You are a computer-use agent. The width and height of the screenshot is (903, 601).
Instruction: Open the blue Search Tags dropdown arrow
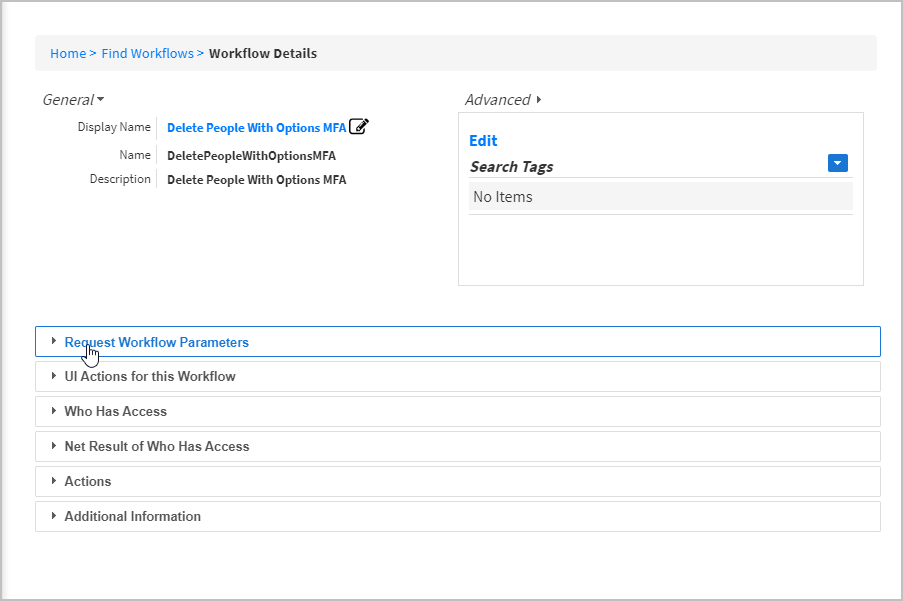pos(837,162)
